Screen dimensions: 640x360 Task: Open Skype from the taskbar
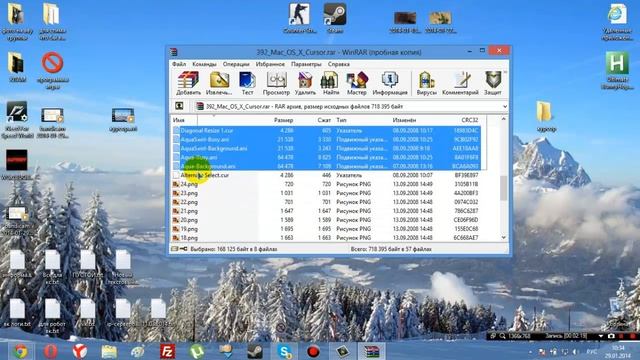click(284, 351)
